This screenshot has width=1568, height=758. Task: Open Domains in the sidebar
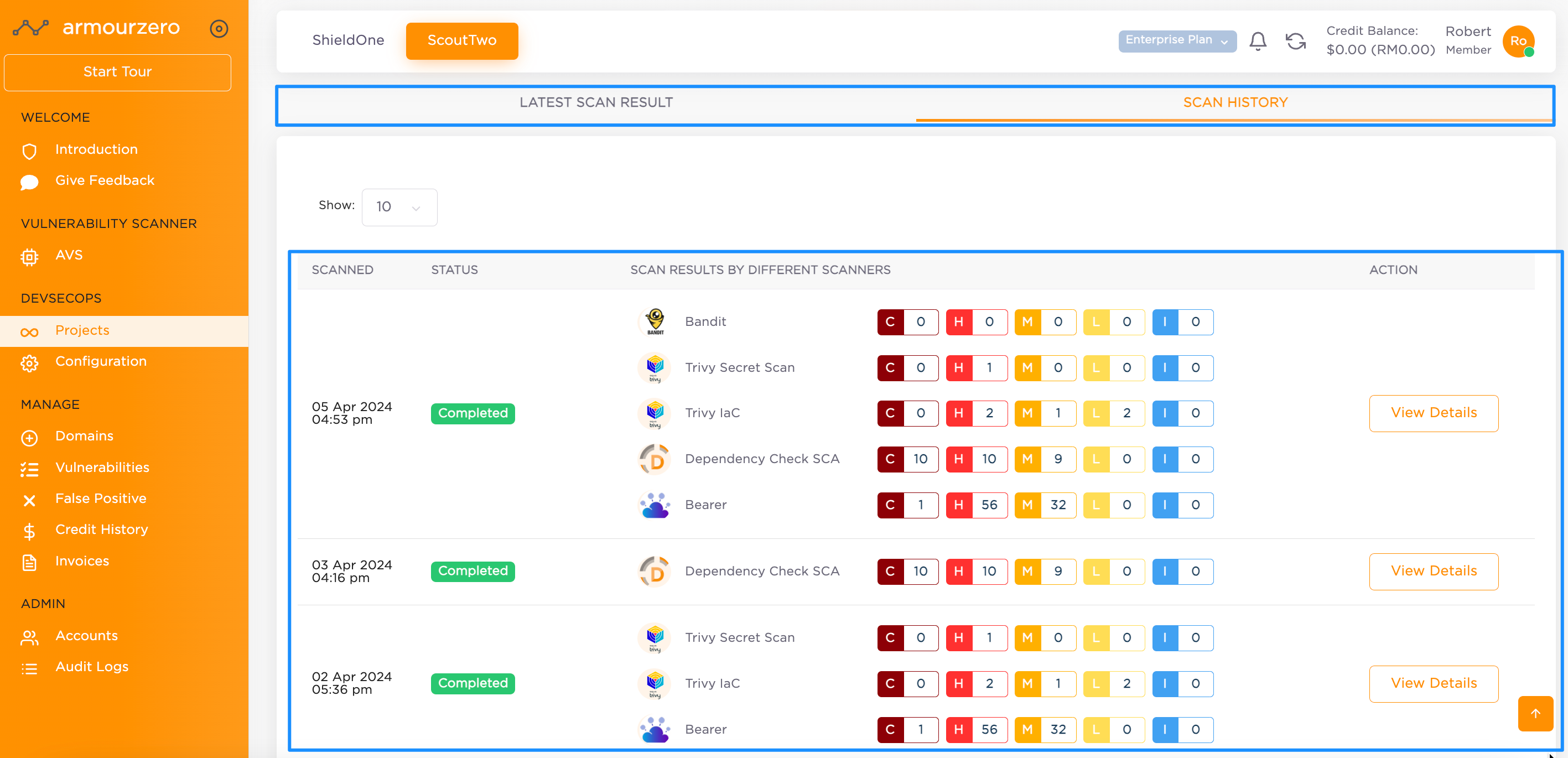[x=84, y=436]
